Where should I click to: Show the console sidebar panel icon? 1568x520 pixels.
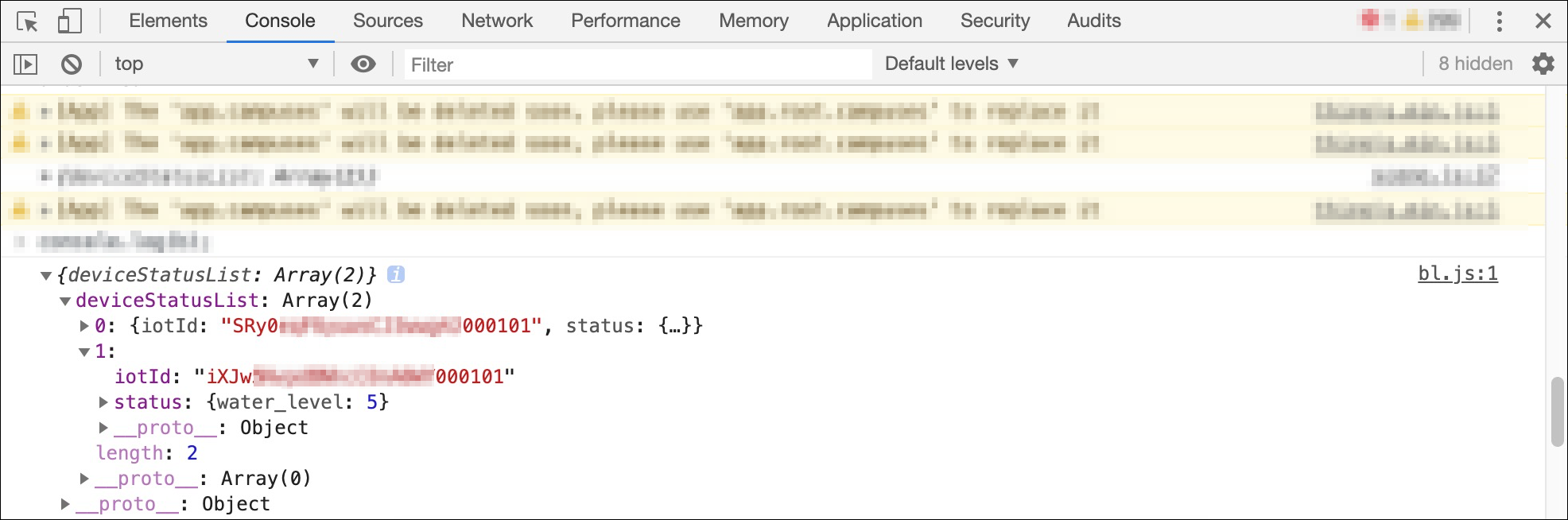(25, 64)
